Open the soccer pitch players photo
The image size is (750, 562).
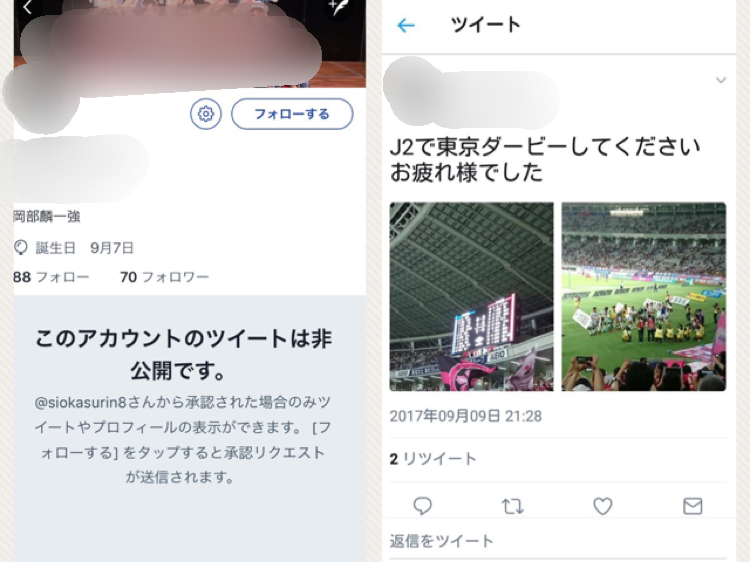pos(644,297)
